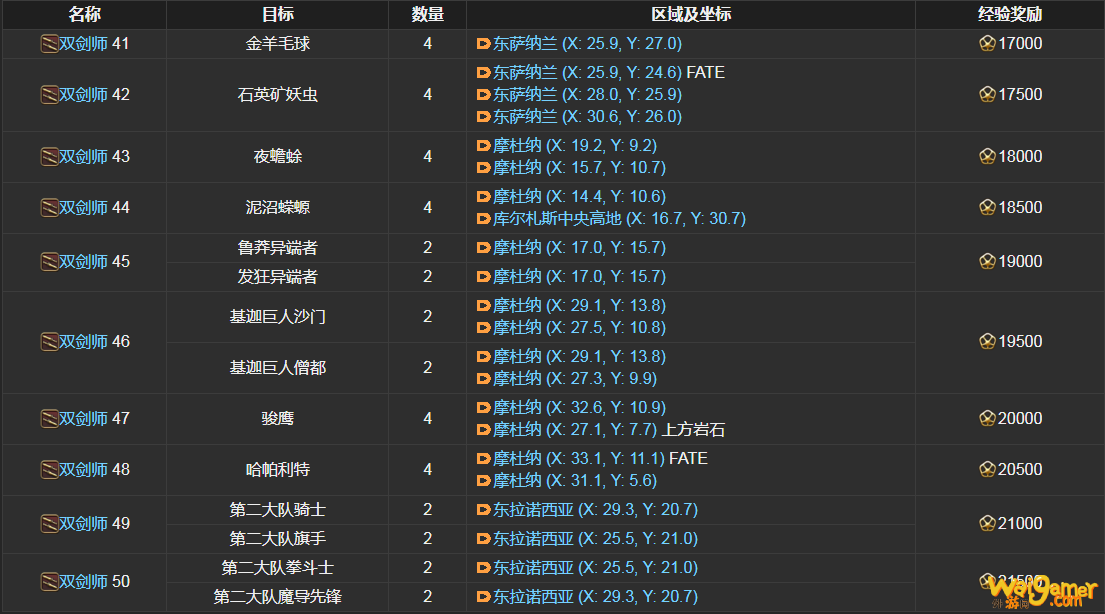Open 东拉诺西亚 link in 第二大队骑士 row

pyautogui.click(x=595, y=510)
